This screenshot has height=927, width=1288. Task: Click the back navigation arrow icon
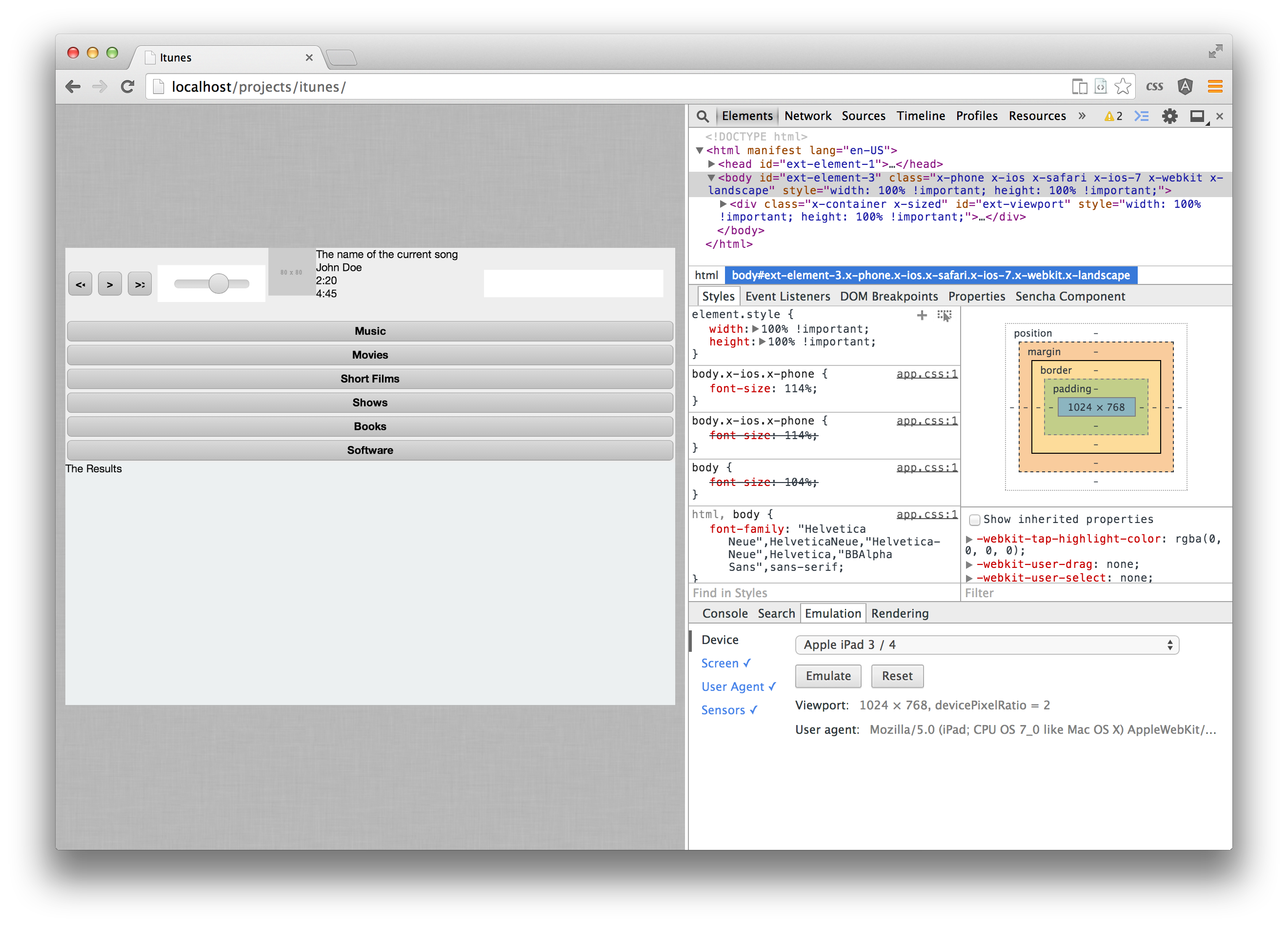tap(75, 87)
